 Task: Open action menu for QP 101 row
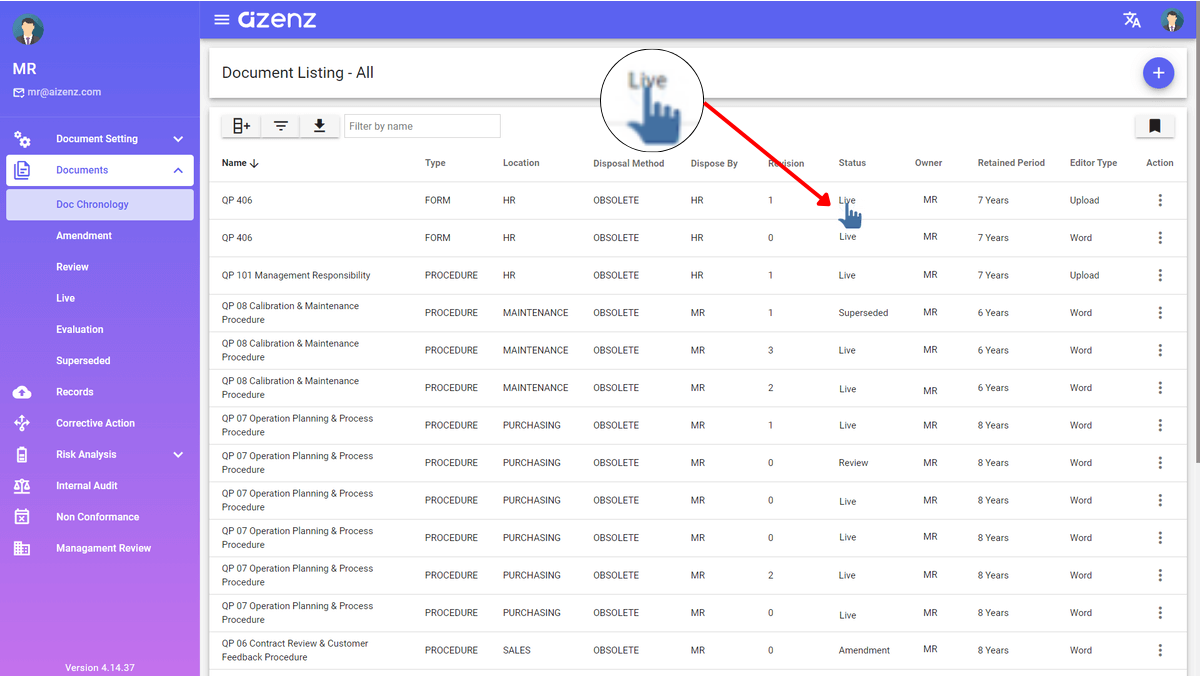(1160, 276)
